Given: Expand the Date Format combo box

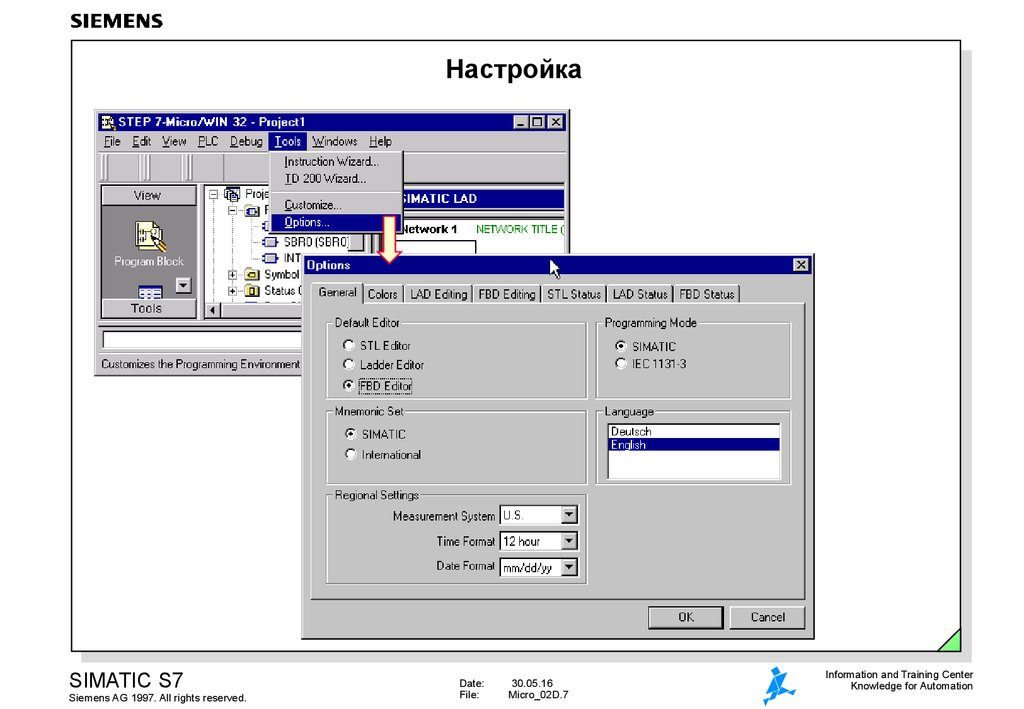Looking at the screenshot, I should (569, 567).
